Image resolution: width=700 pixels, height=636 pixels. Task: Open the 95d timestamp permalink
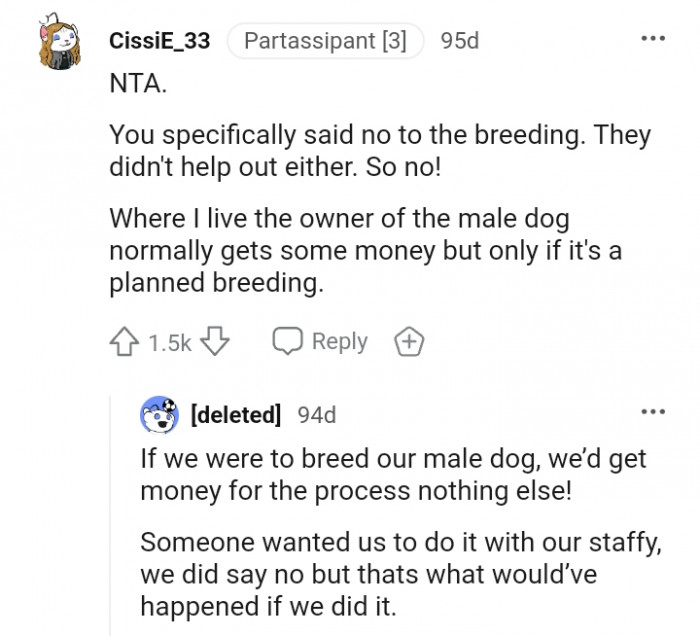(x=459, y=41)
